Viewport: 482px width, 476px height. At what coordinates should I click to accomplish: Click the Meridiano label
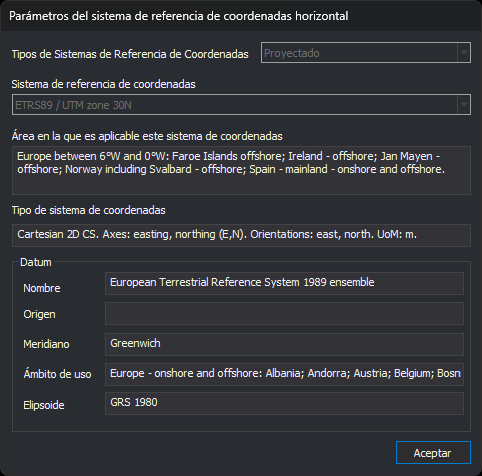click(x=46, y=344)
